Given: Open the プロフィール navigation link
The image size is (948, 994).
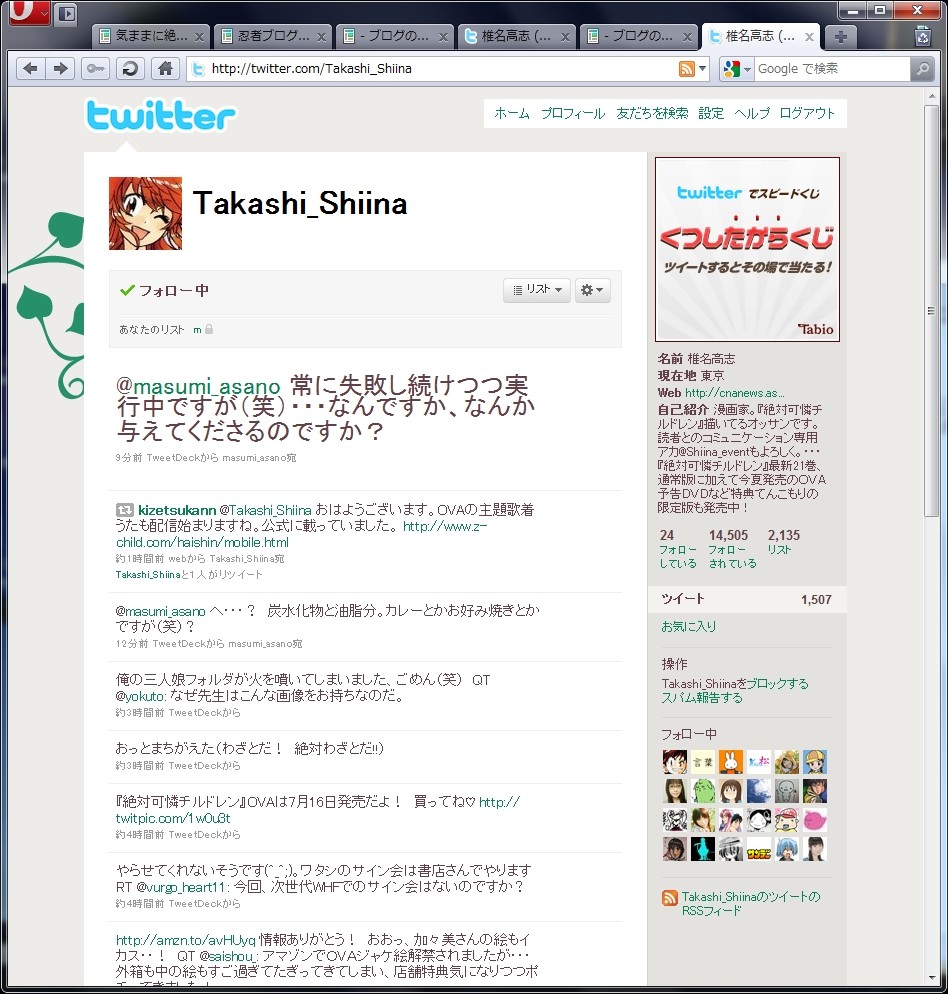Looking at the screenshot, I should pos(573,113).
